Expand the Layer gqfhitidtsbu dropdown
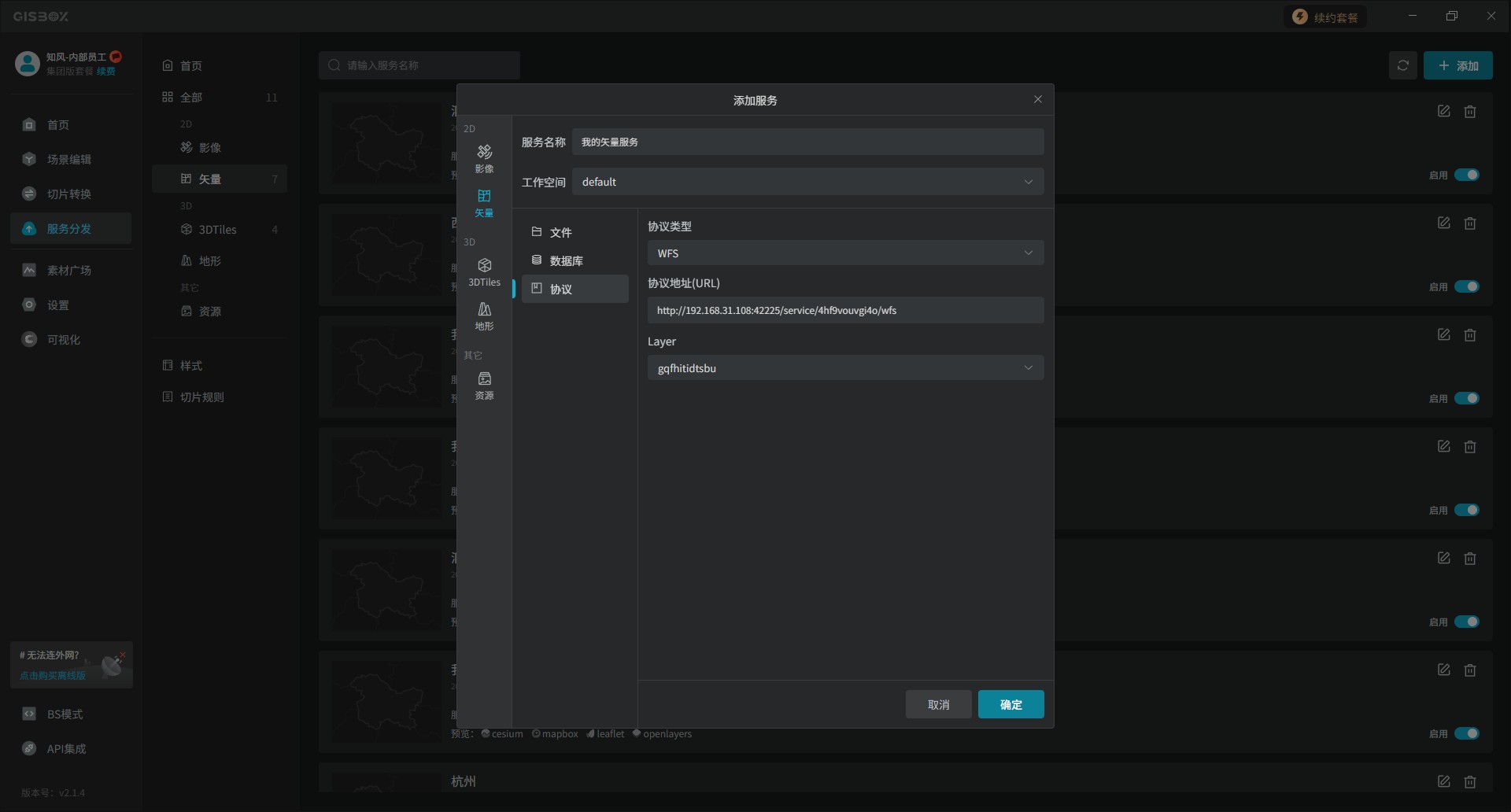The image size is (1511, 812). [x=845, y=368]
